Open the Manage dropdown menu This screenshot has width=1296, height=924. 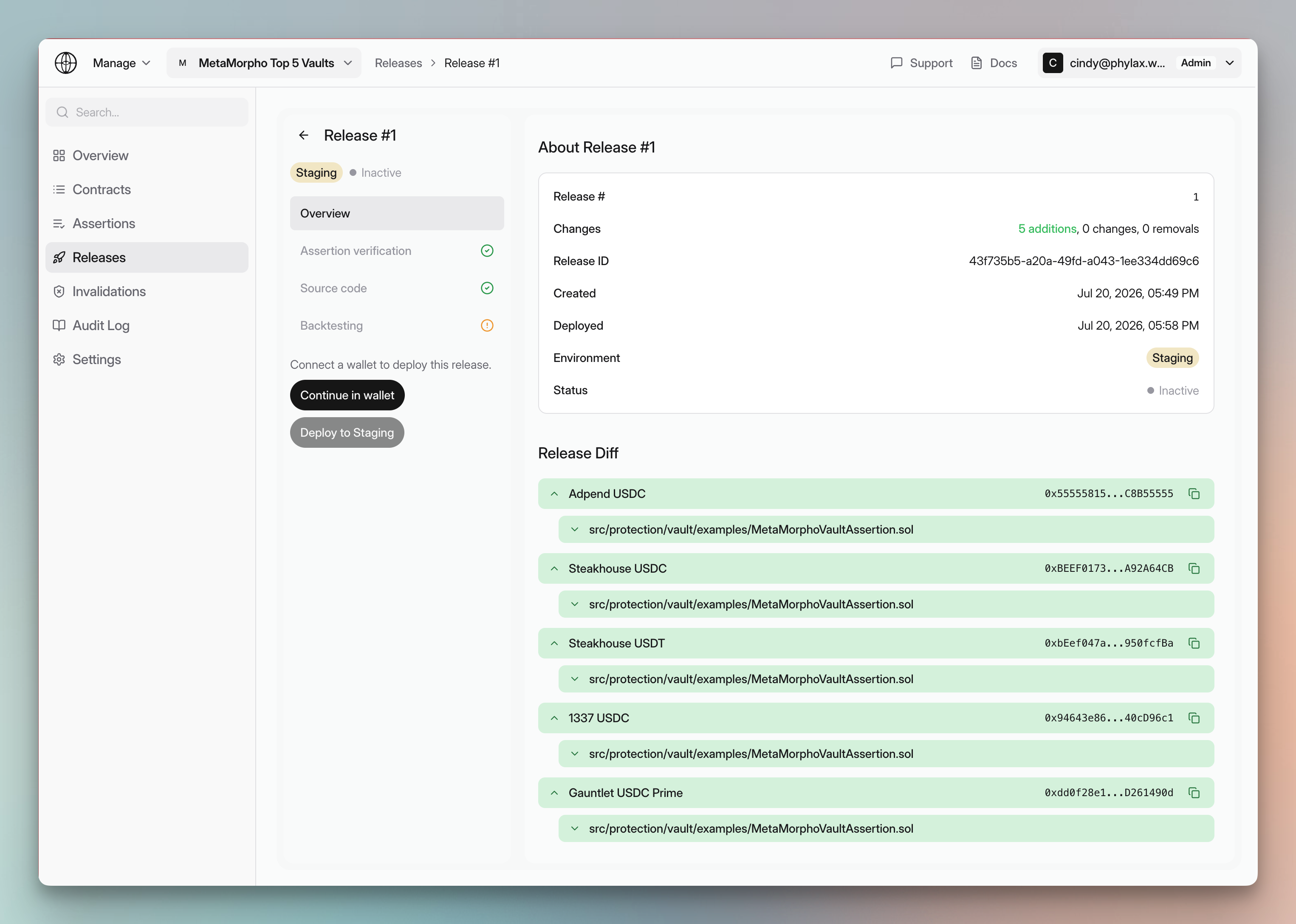pyautogui.click(x=122, y=62)
